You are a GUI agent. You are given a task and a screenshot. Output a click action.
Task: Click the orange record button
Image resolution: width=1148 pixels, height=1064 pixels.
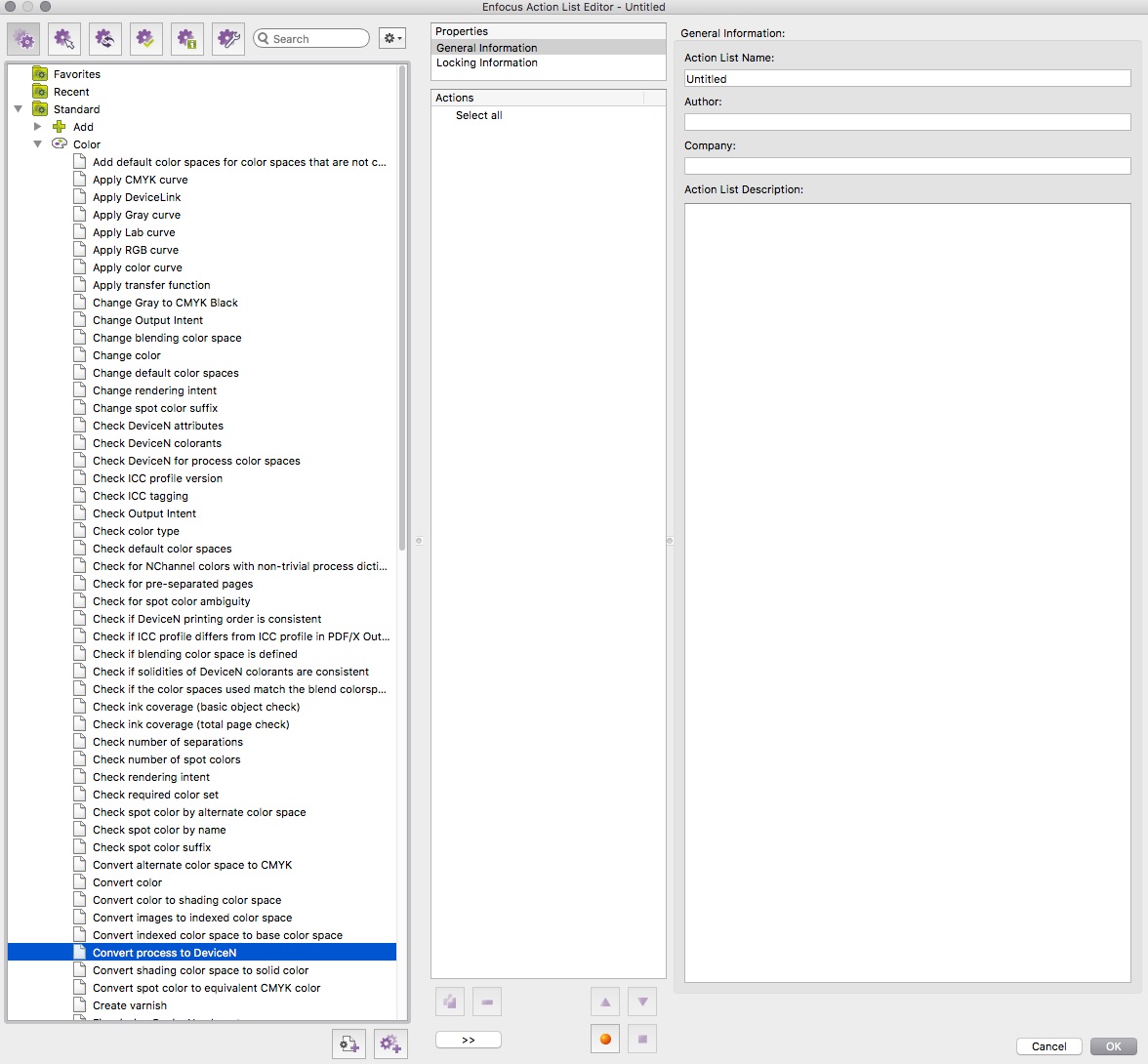pos(605,1039)
